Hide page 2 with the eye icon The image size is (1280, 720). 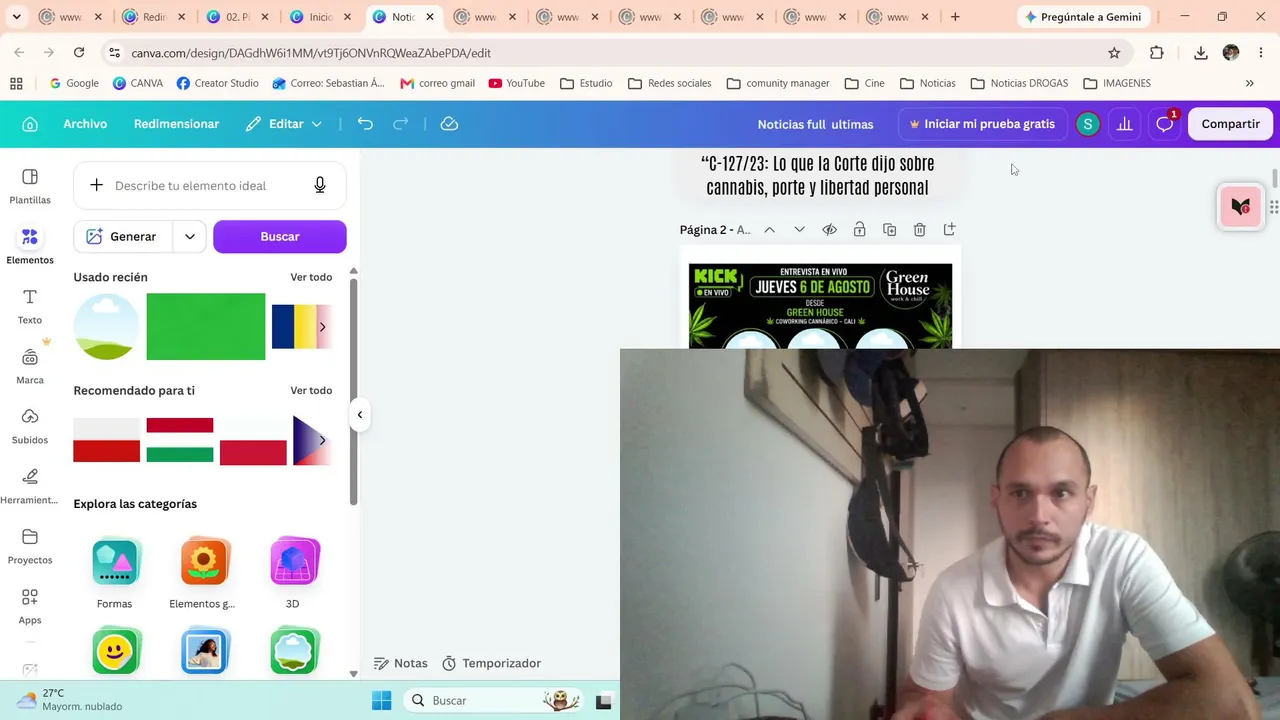pos(829,230)
